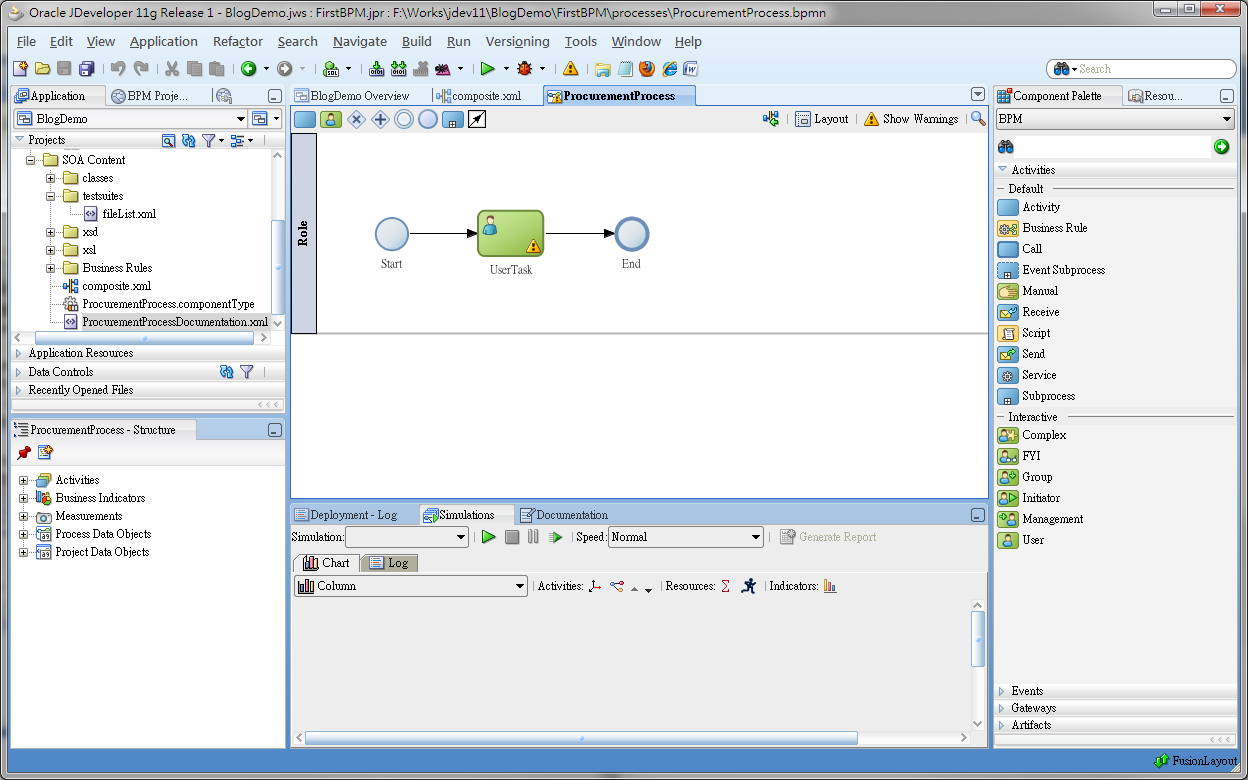Select the sequence flow arrow tool

(x=477, y=119)
